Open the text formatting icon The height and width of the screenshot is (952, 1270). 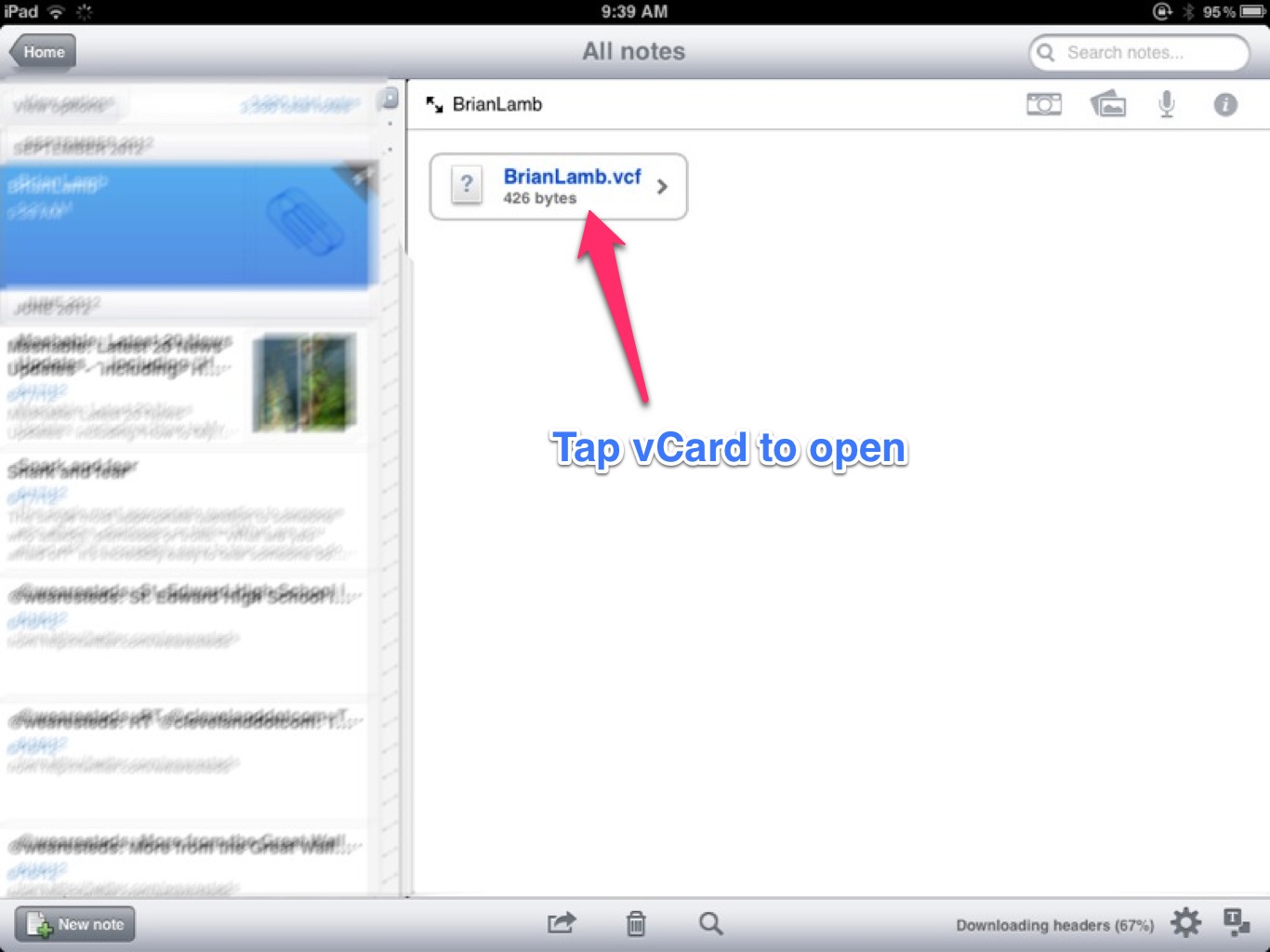1237,922
